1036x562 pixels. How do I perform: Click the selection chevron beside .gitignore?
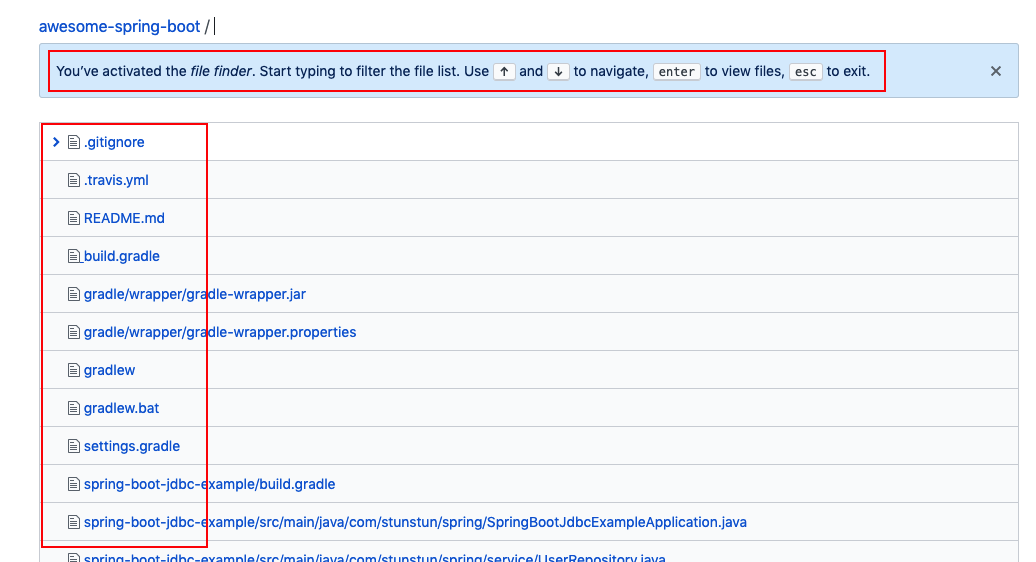click(56, 142)
